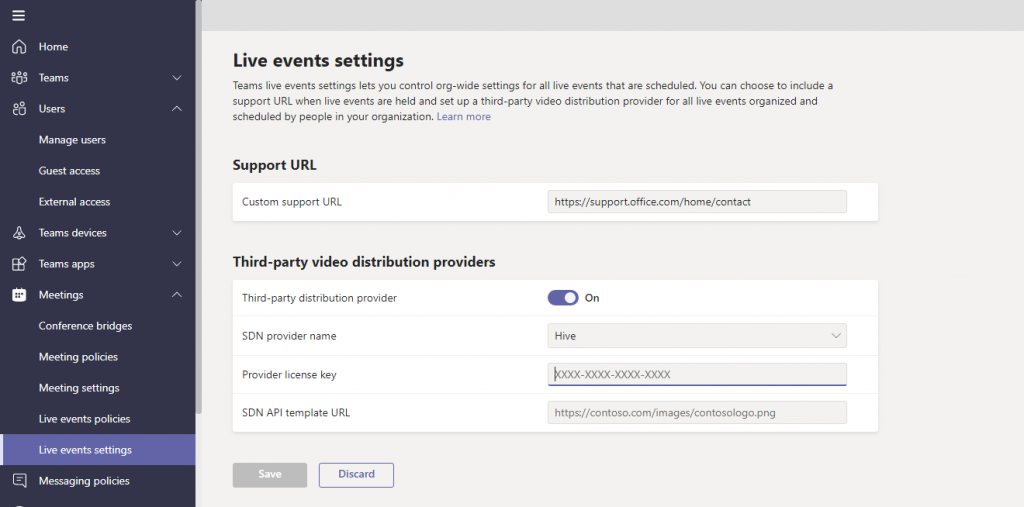Turn off Third-party distribution provider toggle

tap(563, 298)
